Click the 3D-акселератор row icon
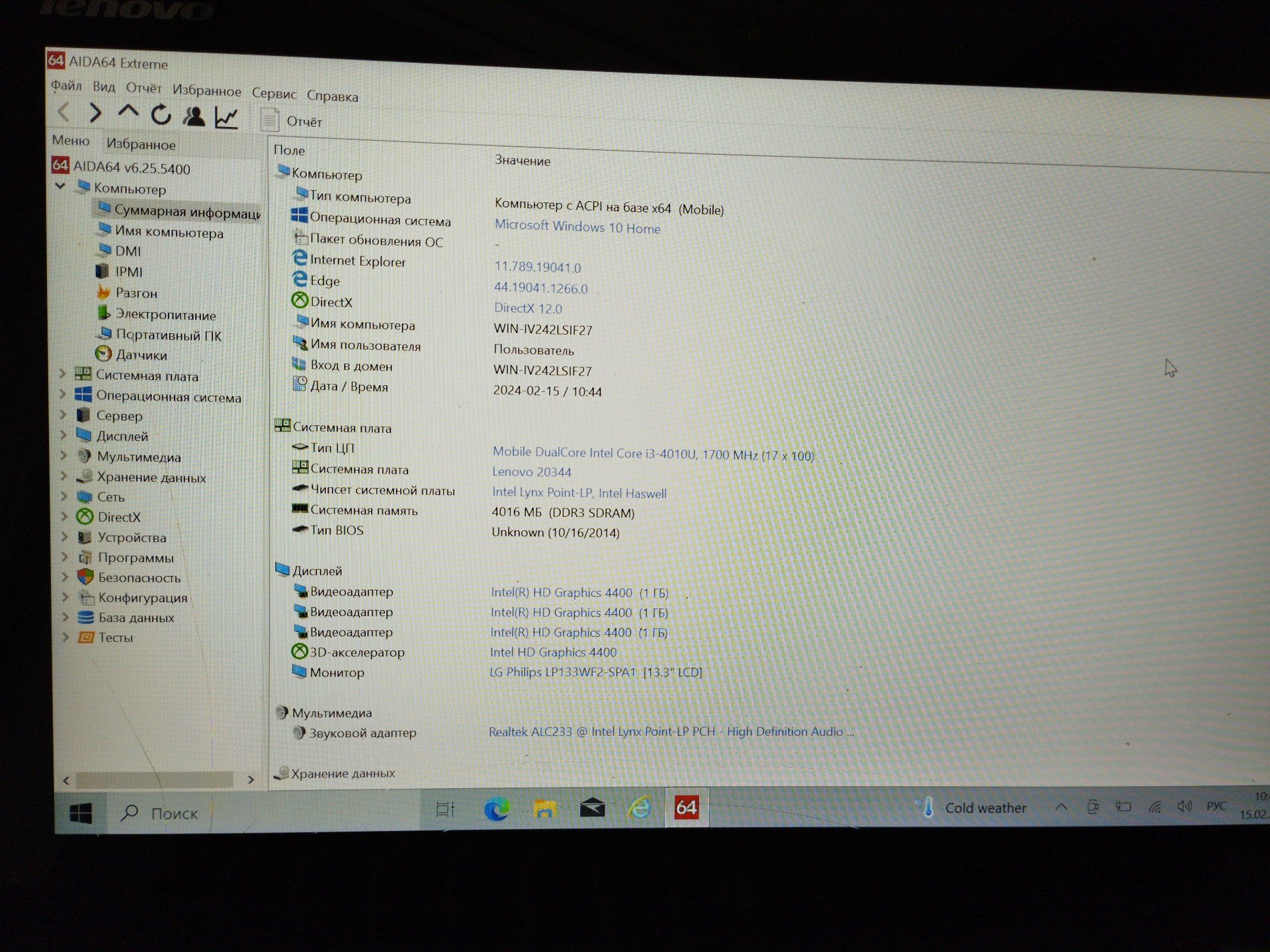 [x=300, y=651]
